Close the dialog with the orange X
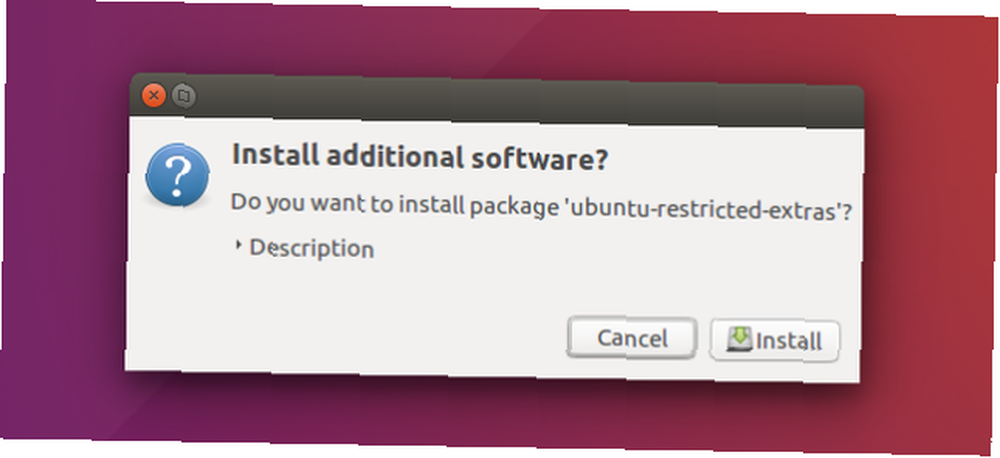 (x=154, y=96)
